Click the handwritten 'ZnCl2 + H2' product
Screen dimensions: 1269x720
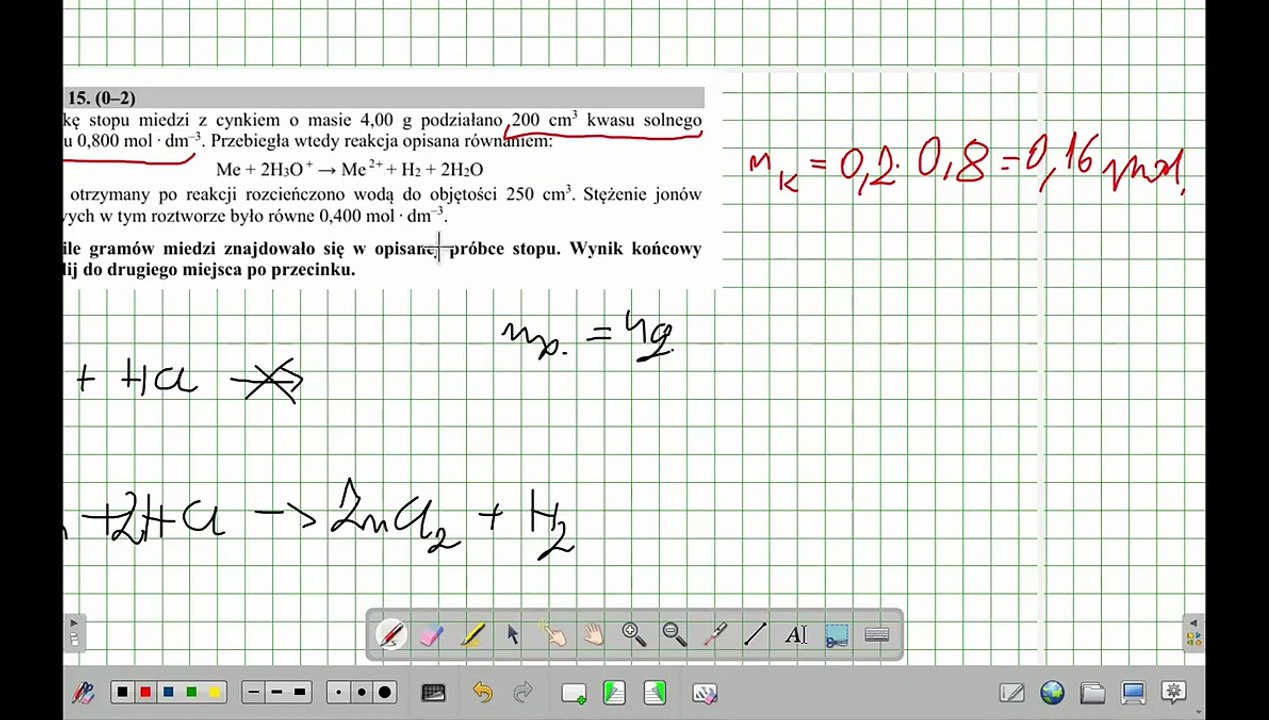click(453, 518)
